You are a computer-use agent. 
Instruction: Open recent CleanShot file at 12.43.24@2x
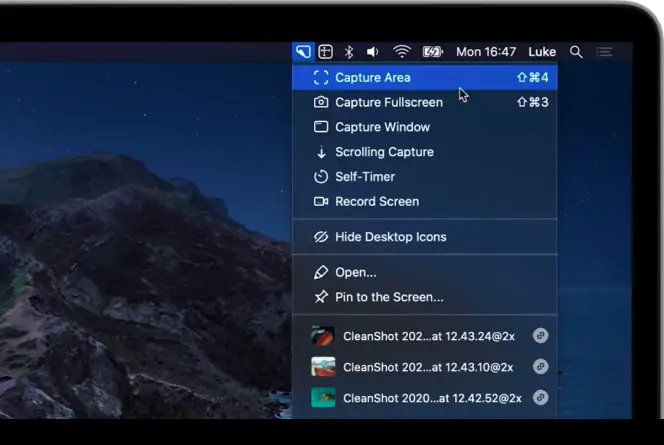click(x=425, y=336)
